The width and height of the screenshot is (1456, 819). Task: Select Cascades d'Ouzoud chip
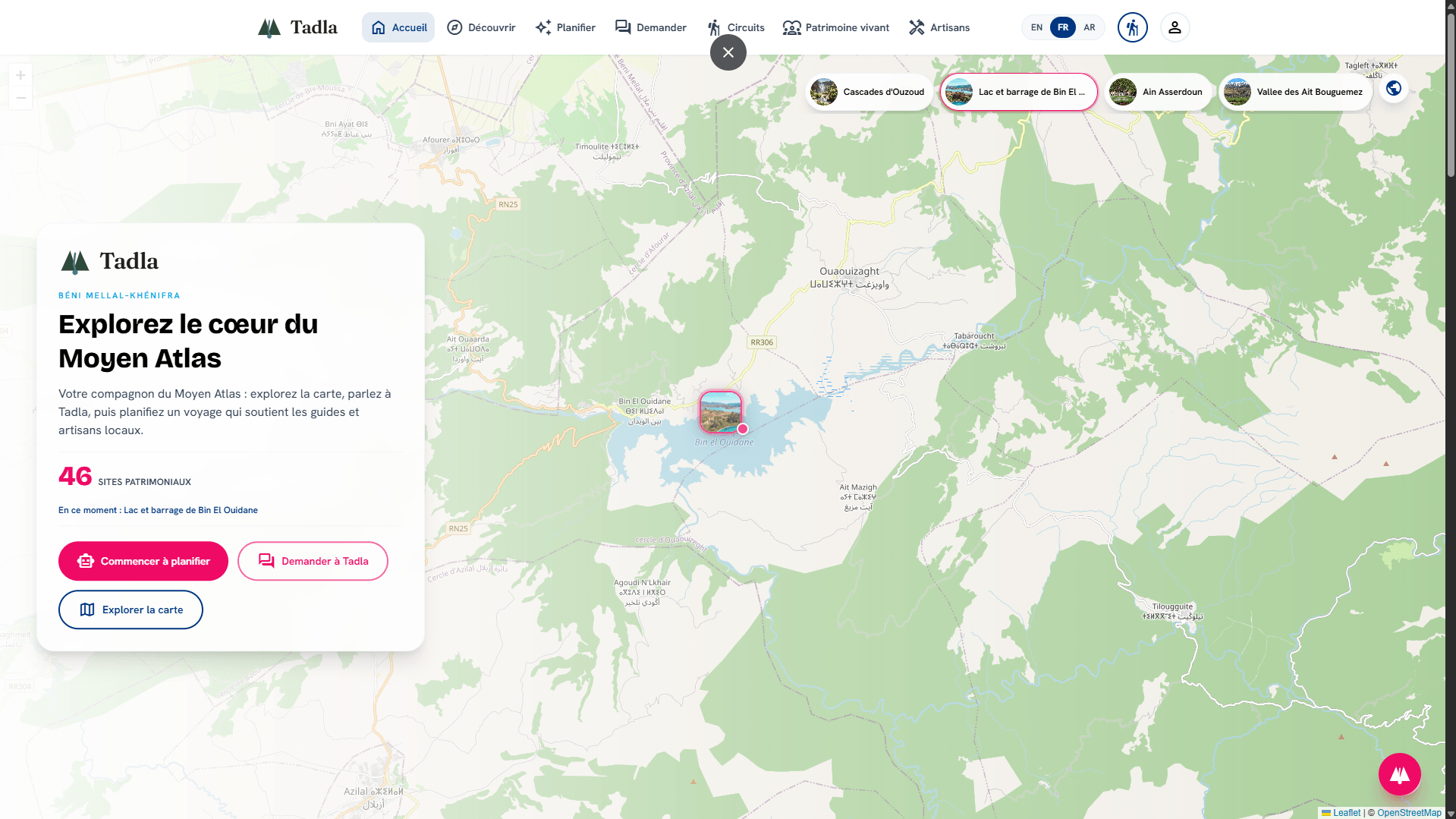869,92
